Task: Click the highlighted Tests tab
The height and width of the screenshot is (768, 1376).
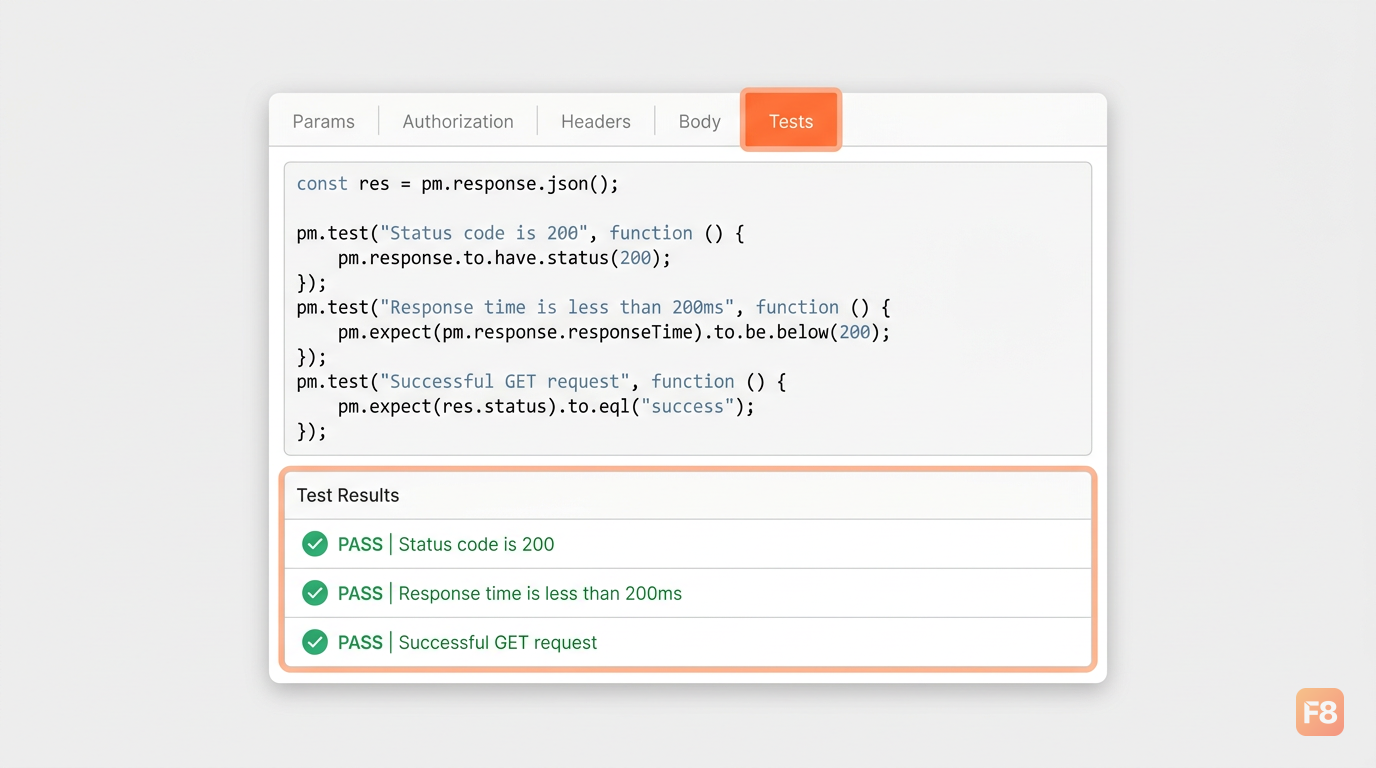Action: coord(791,121)
